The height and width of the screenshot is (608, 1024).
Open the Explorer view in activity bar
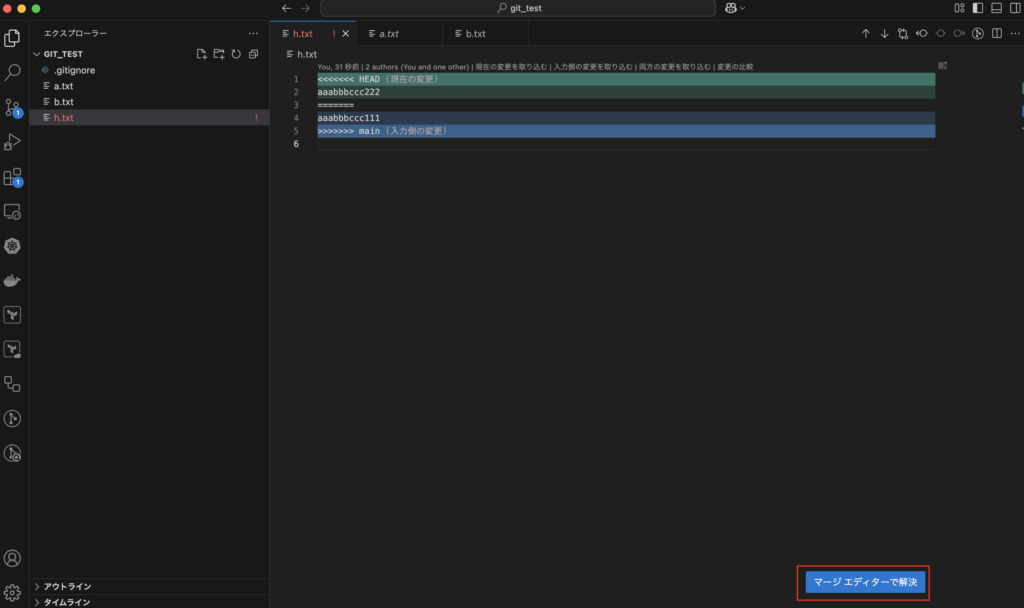(12, 38)
